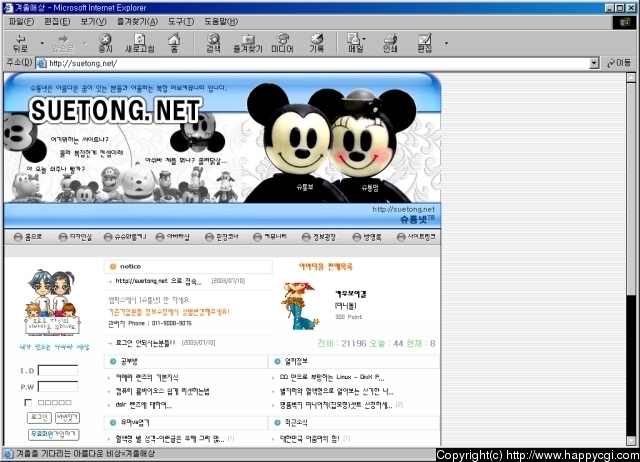Go back with the 뒤로 toolbar button

coord(20,43)
